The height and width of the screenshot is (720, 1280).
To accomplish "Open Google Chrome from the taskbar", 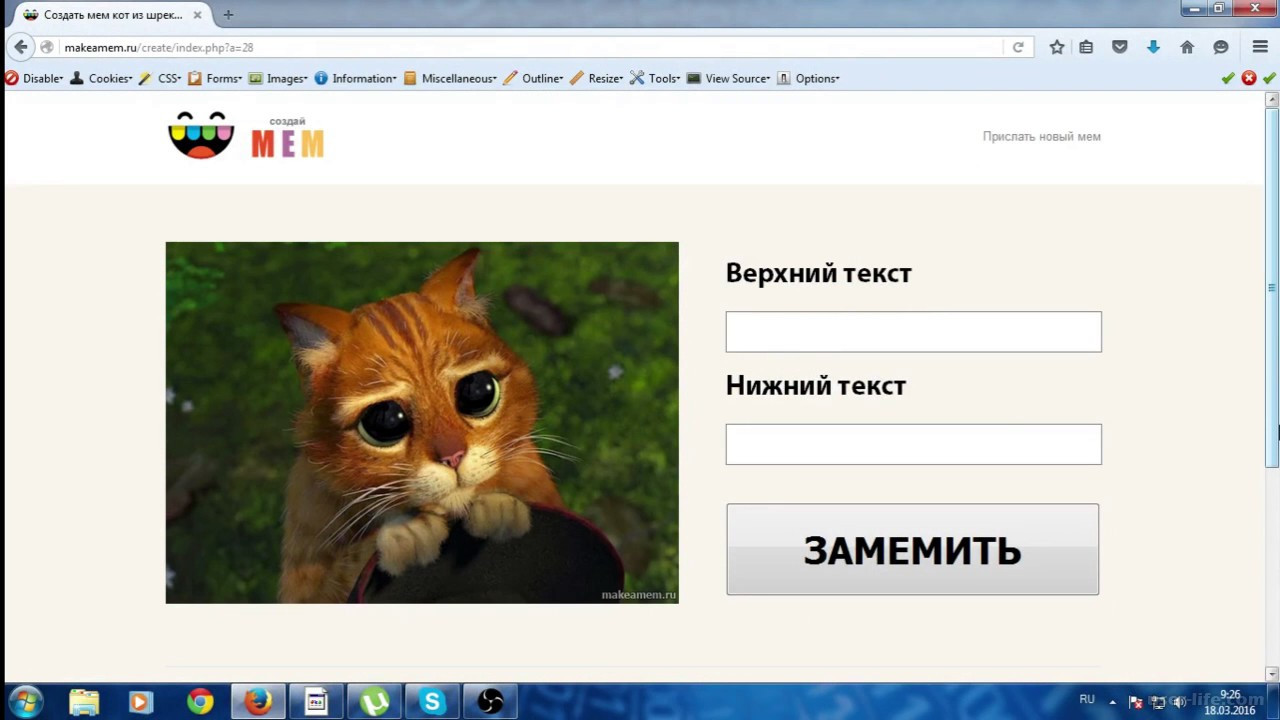I will [200, 702].
